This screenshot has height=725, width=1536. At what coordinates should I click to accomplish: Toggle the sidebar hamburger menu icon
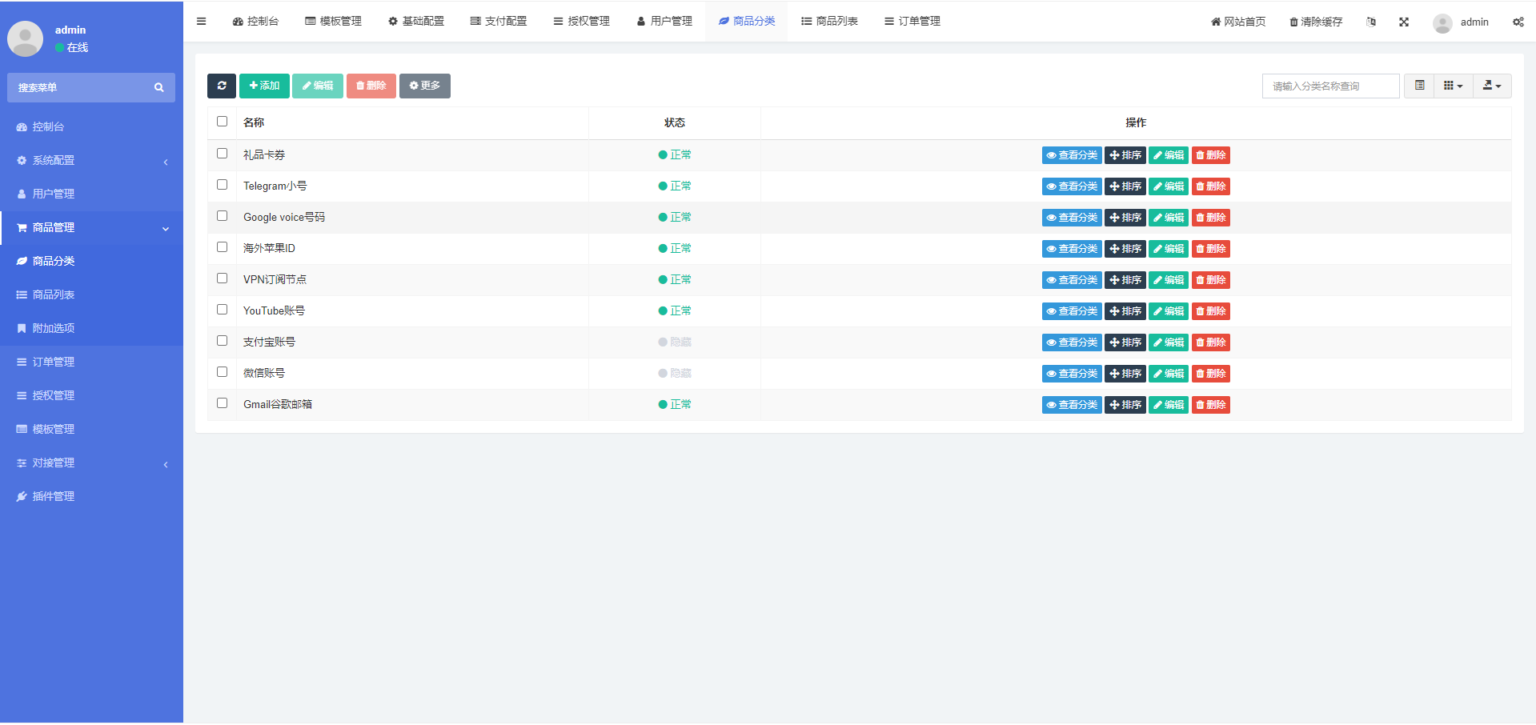[201, 21]
